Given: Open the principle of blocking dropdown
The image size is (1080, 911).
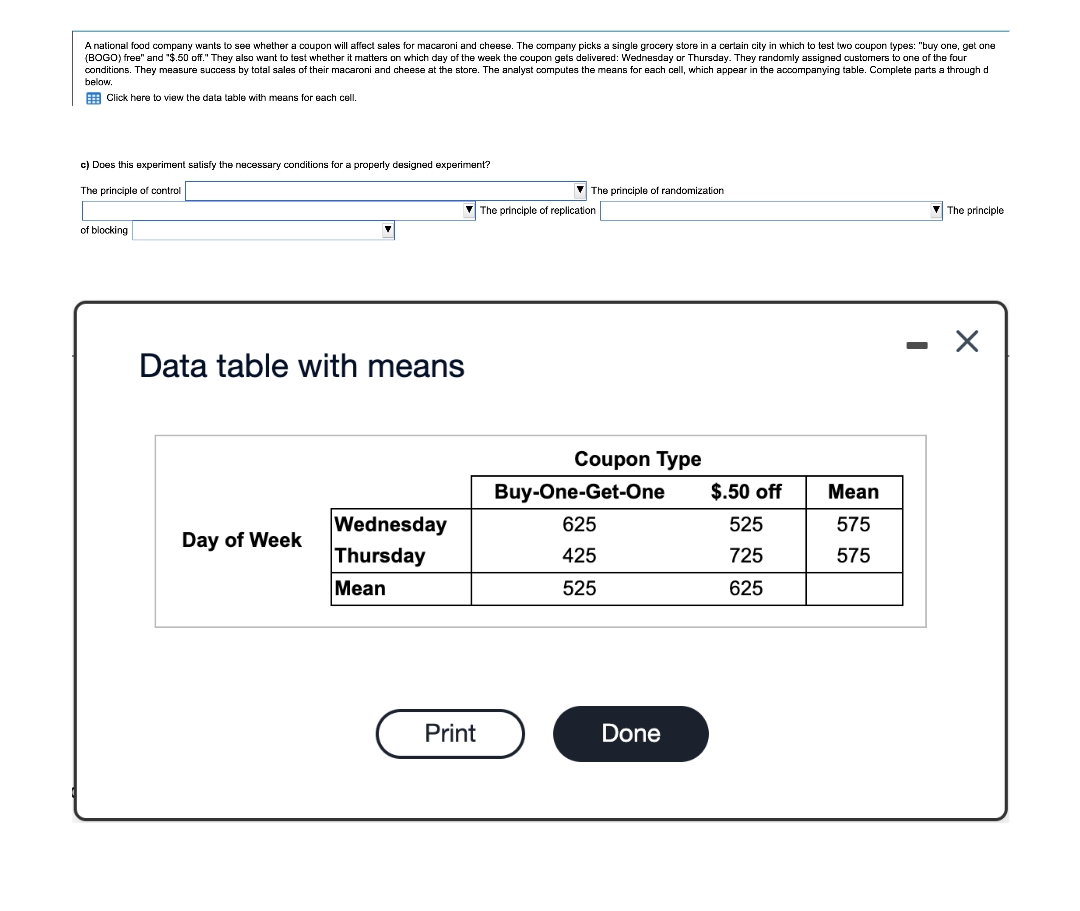Looking at the screenshot, I should pyautogui.click(x=263, y=230).
